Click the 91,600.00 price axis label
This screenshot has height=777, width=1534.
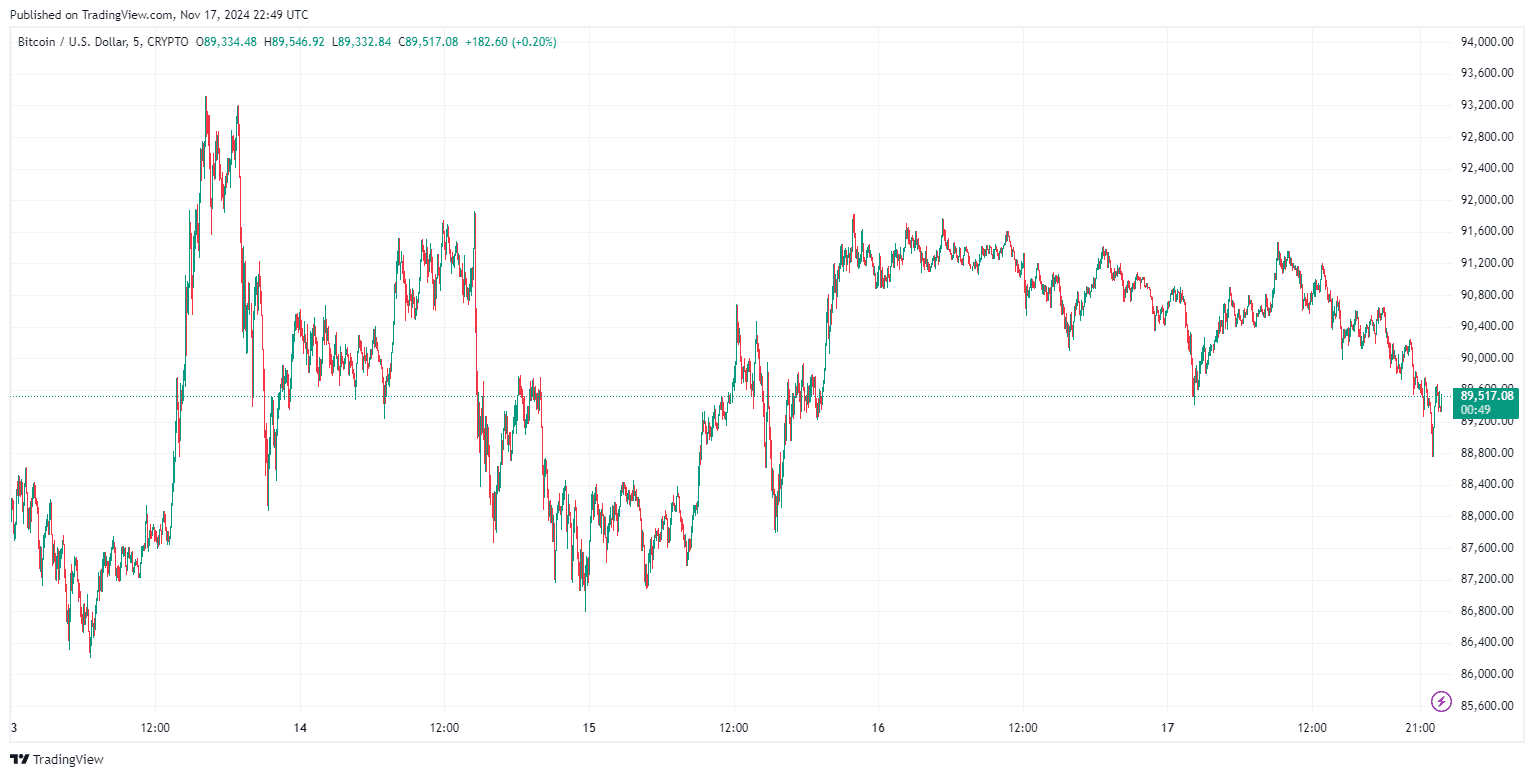[1485, 231]
